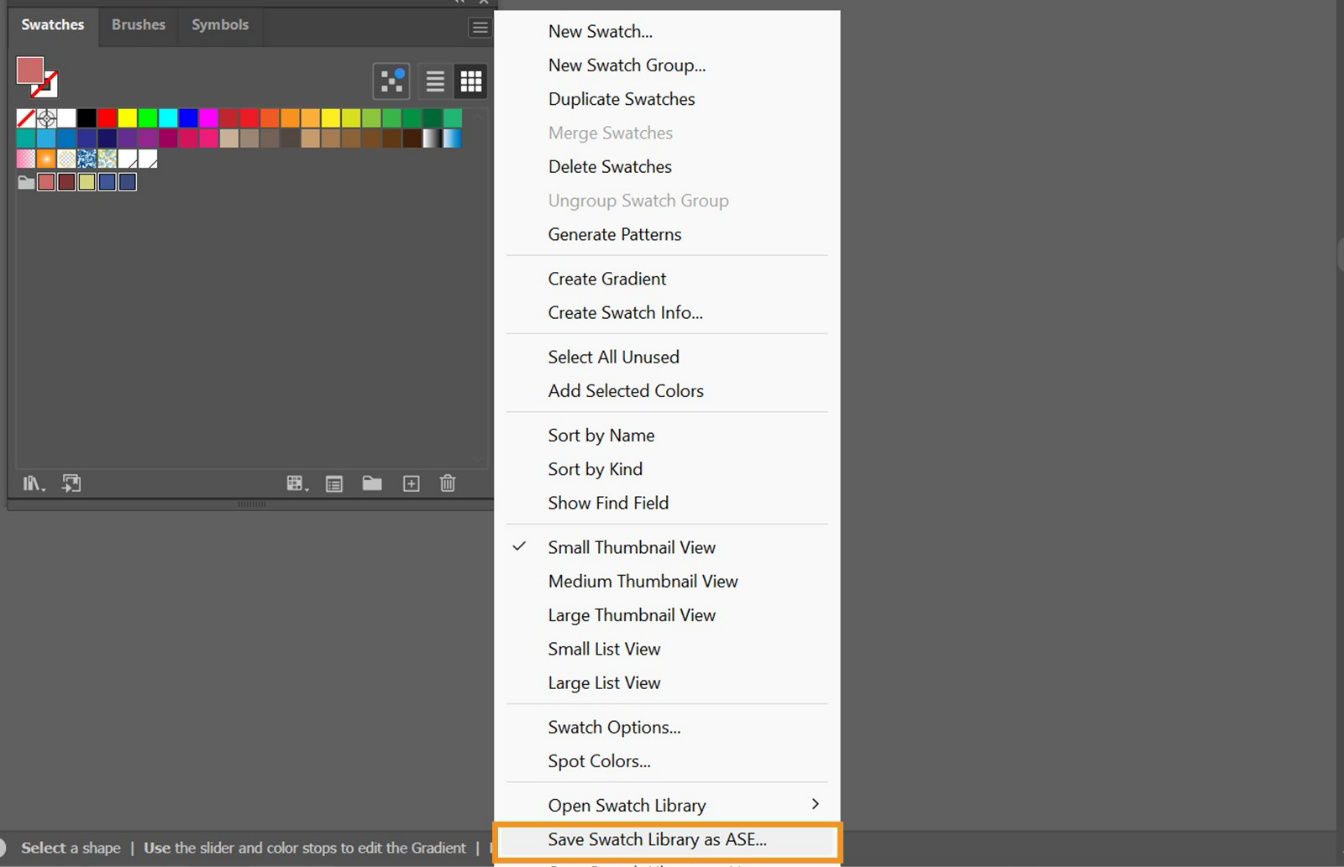
Task: Open the Swatch Libraries dropdown arrow
Action: (x=42, y=487)
